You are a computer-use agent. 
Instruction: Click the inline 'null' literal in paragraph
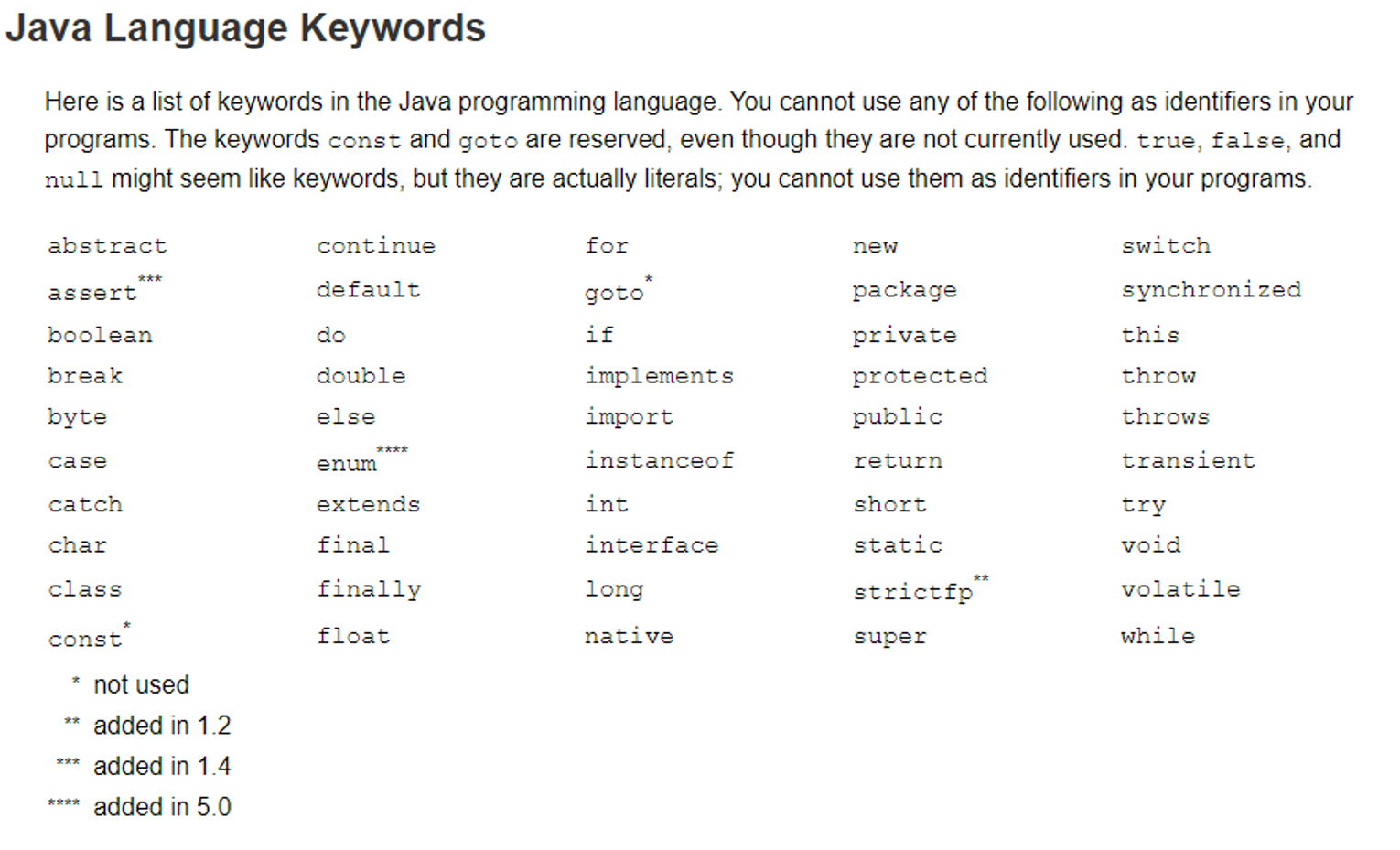[x=74, y=179]
